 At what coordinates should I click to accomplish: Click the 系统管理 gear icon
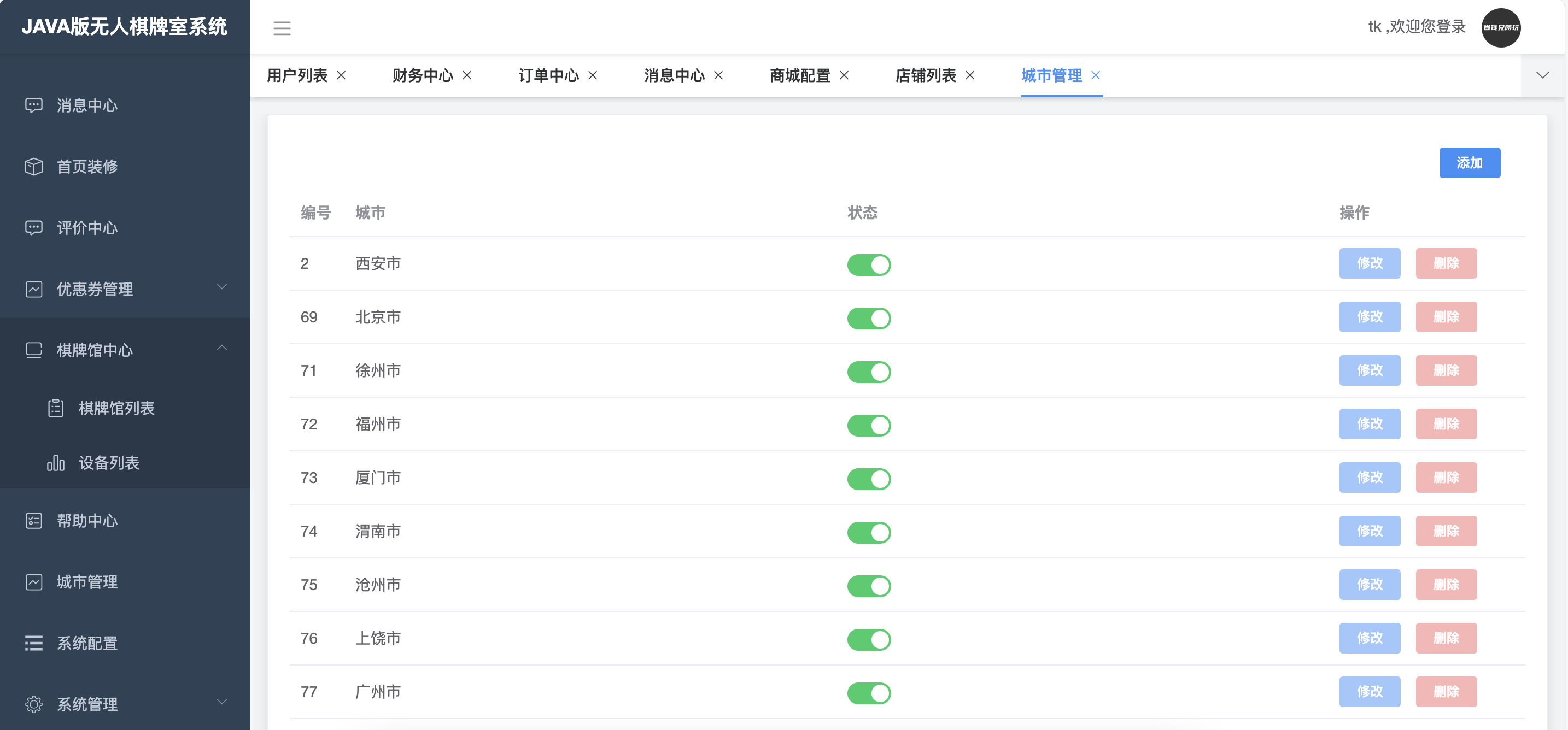(x=34, y=704)
